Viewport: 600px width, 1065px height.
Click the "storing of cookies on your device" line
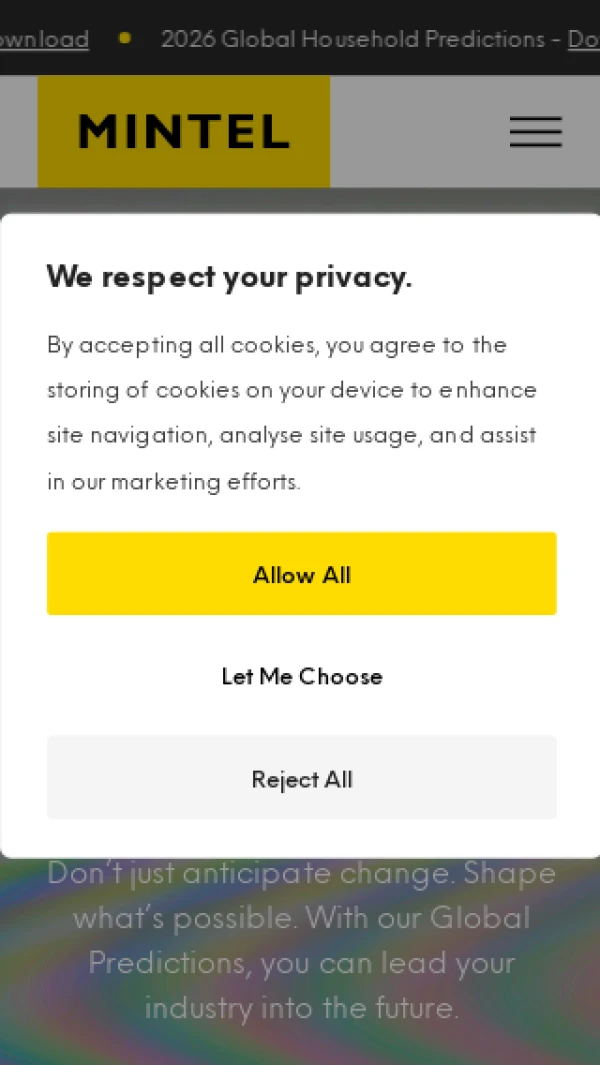coord(291,390)
